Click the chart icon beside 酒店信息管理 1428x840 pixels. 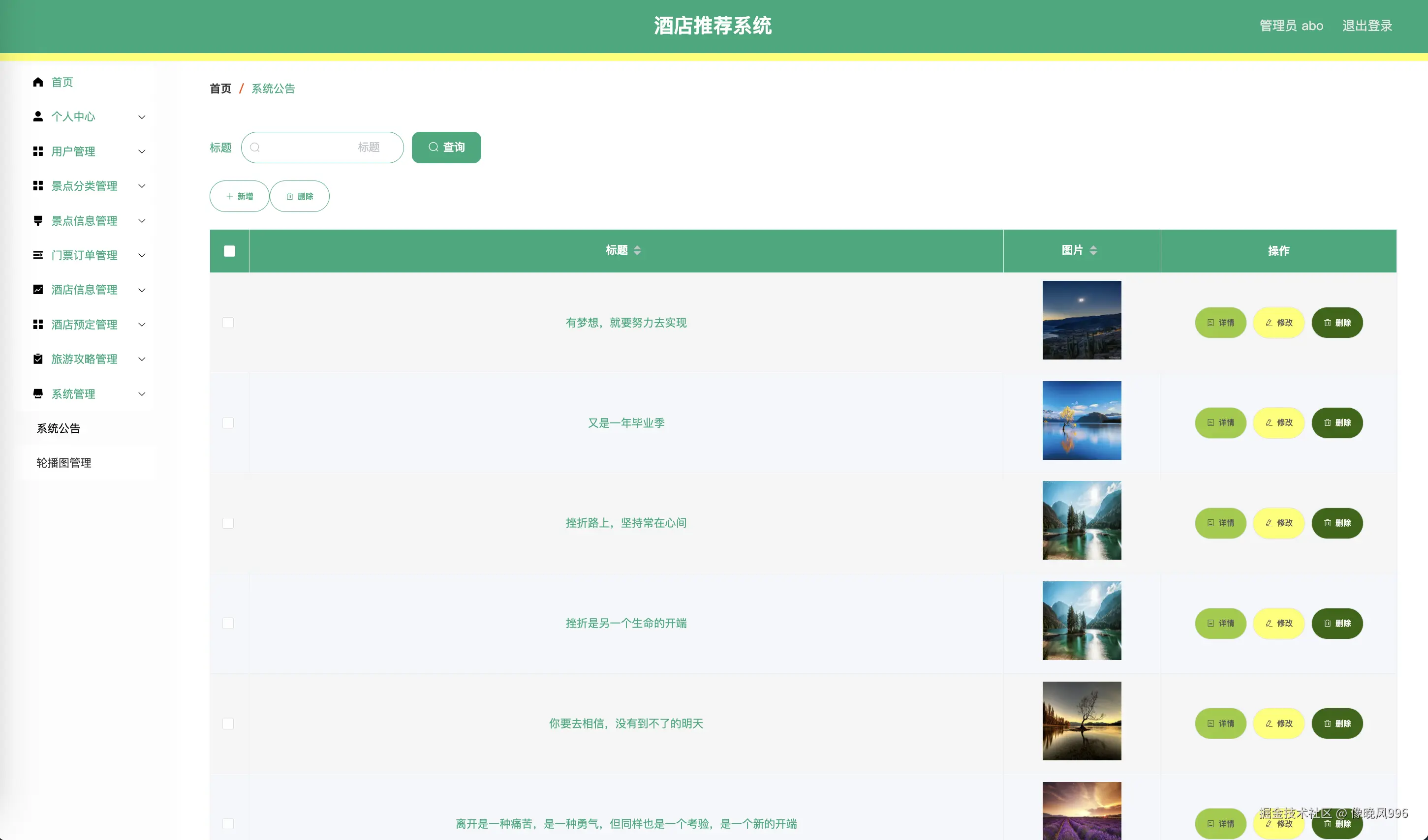[x=38, y=290]
